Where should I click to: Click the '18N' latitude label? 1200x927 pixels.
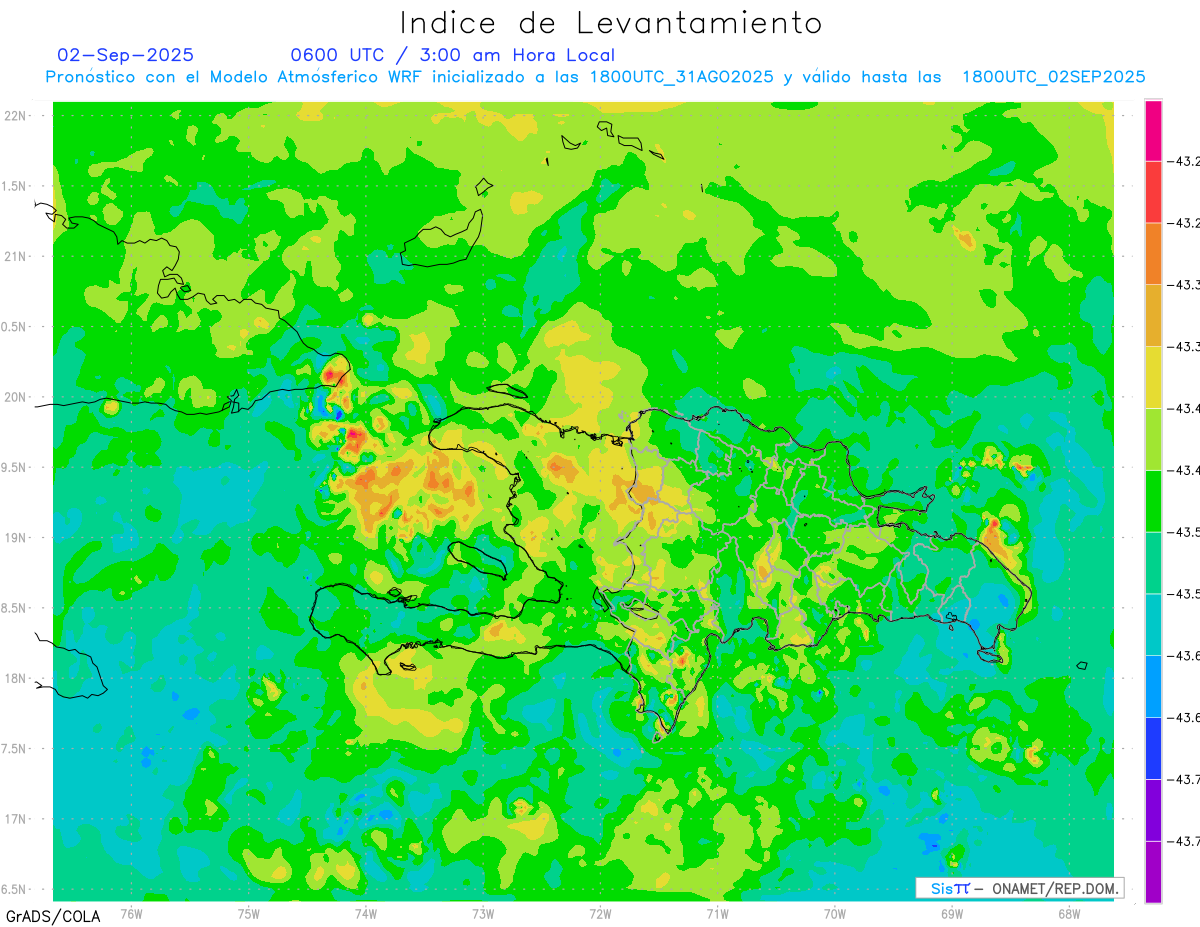15,678
